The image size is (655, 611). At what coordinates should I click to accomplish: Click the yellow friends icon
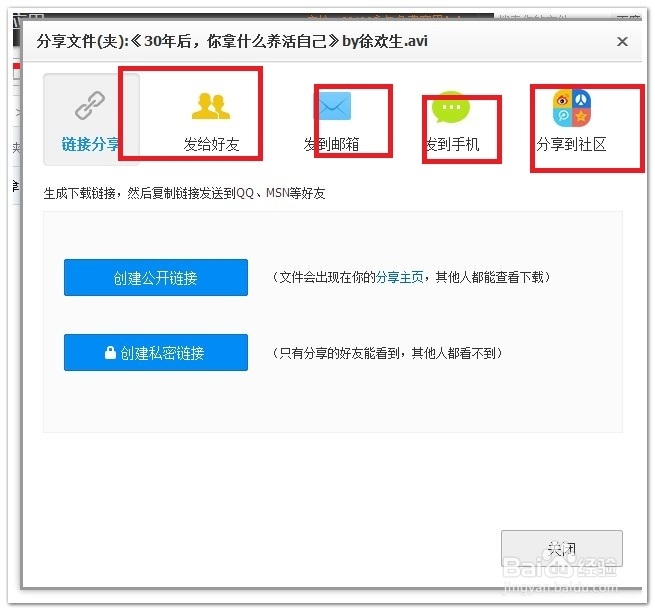pos(211,106)
